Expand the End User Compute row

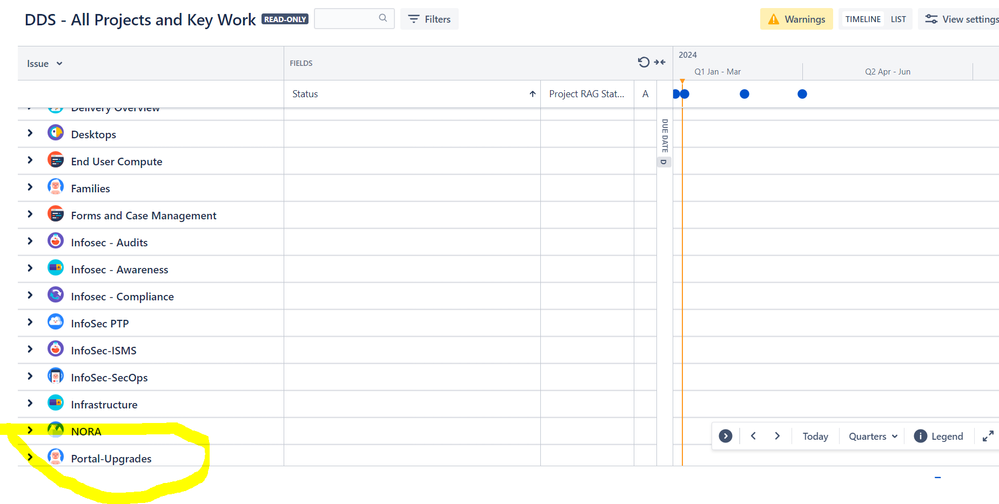29,160
